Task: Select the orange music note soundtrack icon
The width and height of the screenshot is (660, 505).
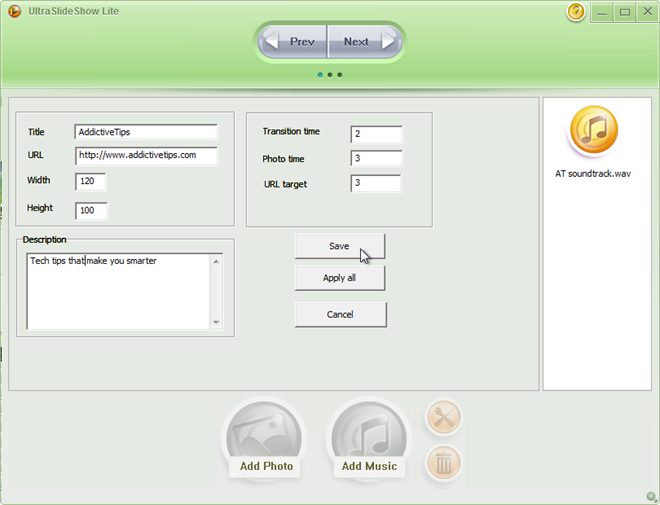Action: (x=593, y=130)
